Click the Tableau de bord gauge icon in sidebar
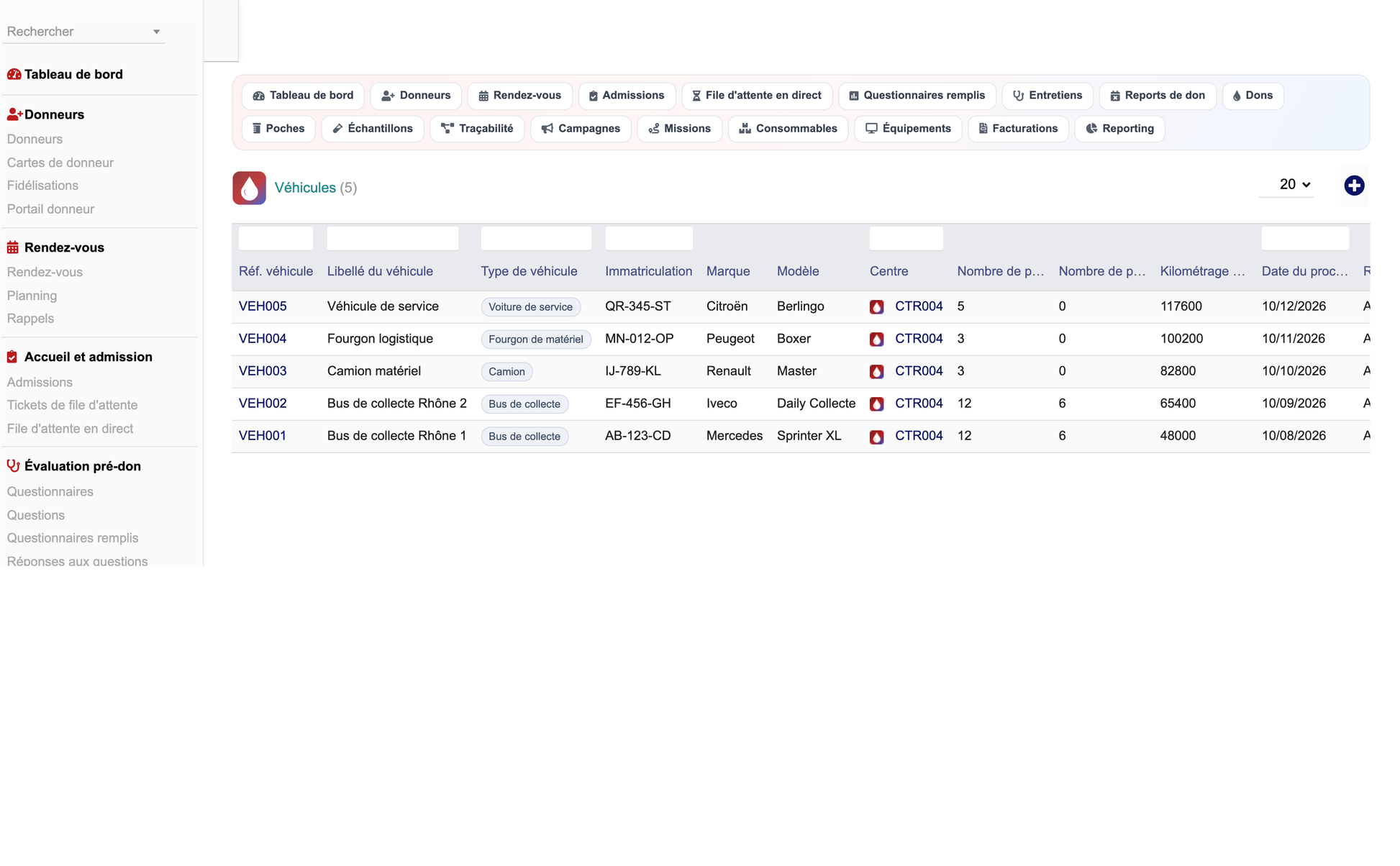This screenshot has width=1400, height=866. point(14,74)
